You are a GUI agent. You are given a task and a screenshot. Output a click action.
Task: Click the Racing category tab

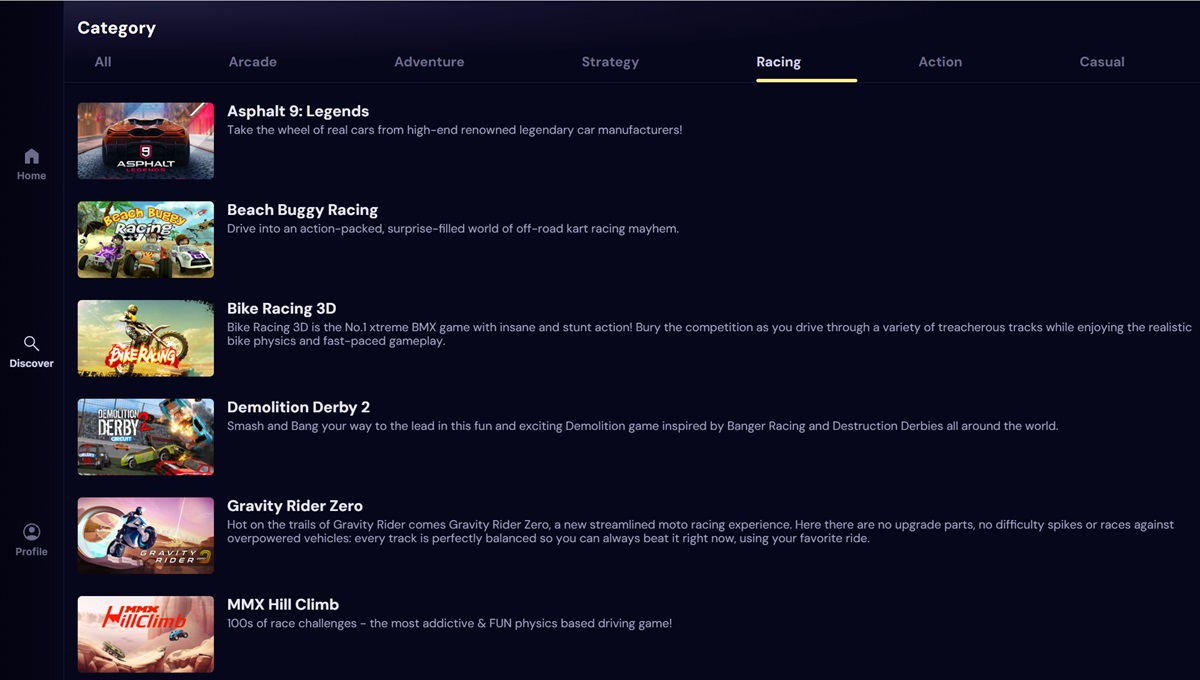click(778, 62)
